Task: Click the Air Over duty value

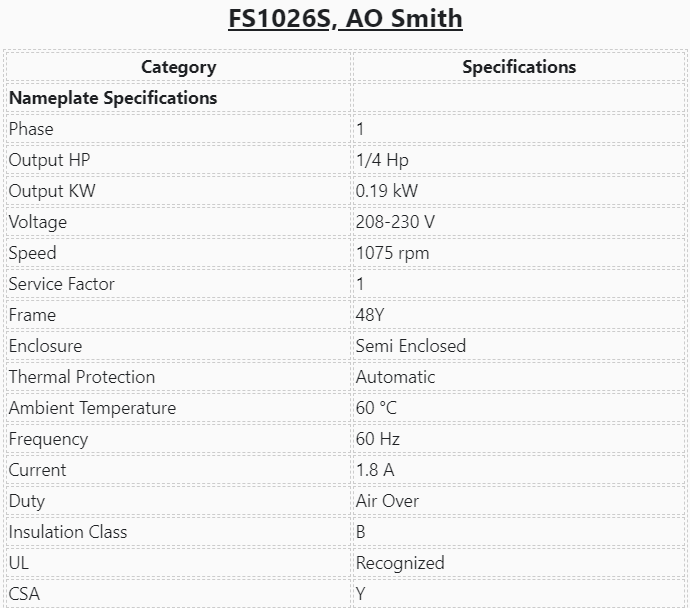Action: click(387, 501)
